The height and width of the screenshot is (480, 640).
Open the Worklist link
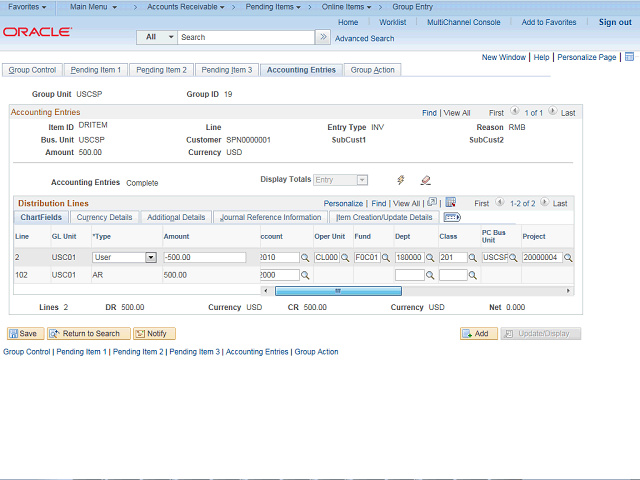393,22
